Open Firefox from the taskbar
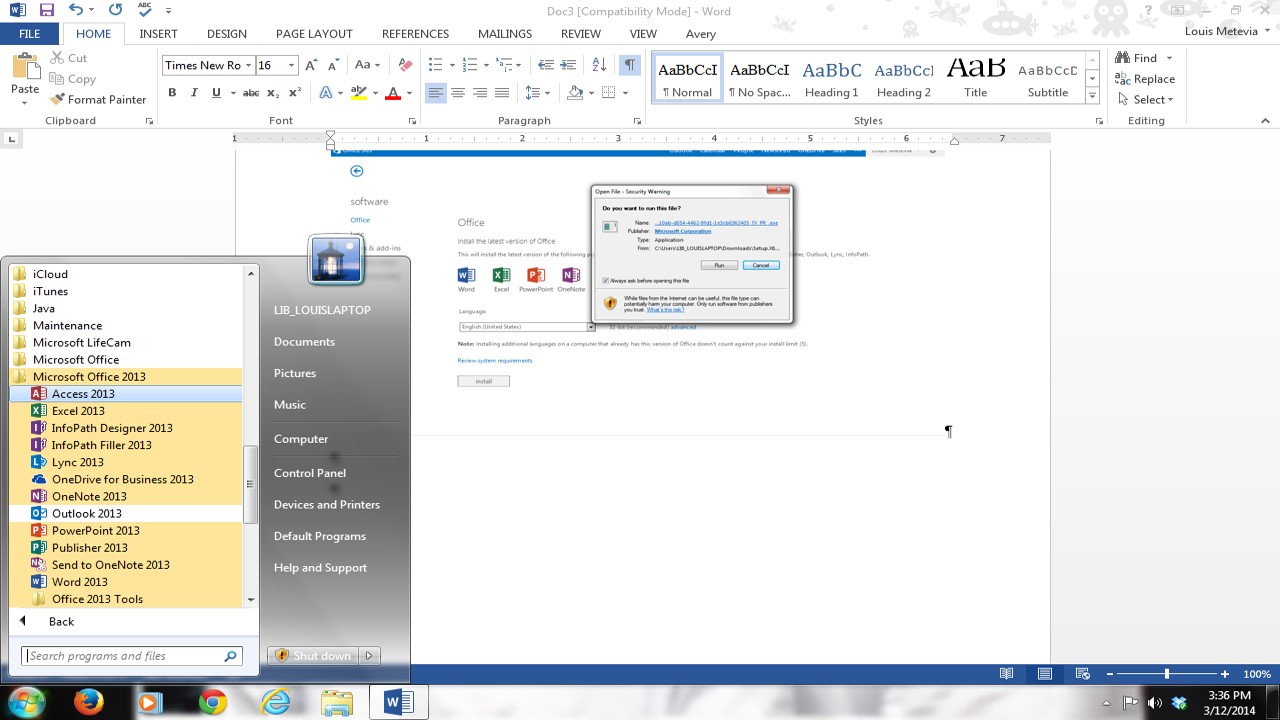Viewport: 1280px width, 720px height. point(89,703)
